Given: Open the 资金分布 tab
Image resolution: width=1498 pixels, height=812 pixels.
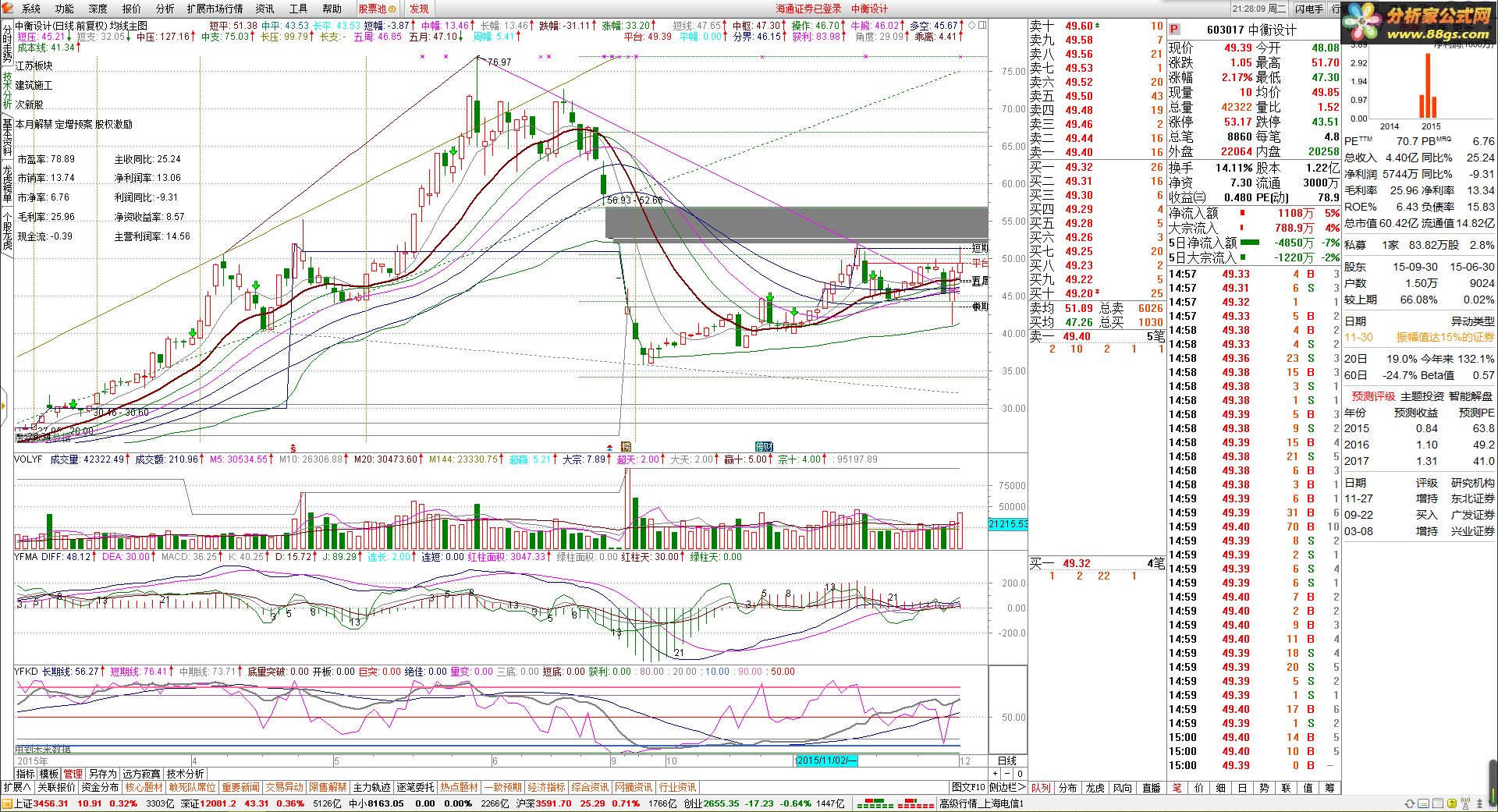Looking at the screenshot, I should [100, 787].
